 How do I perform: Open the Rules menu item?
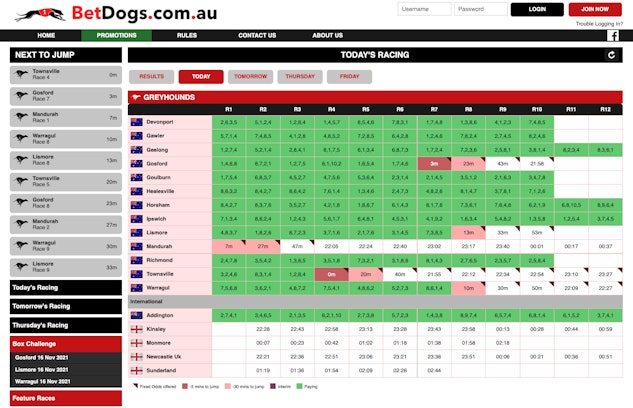[x=187, y=36]
